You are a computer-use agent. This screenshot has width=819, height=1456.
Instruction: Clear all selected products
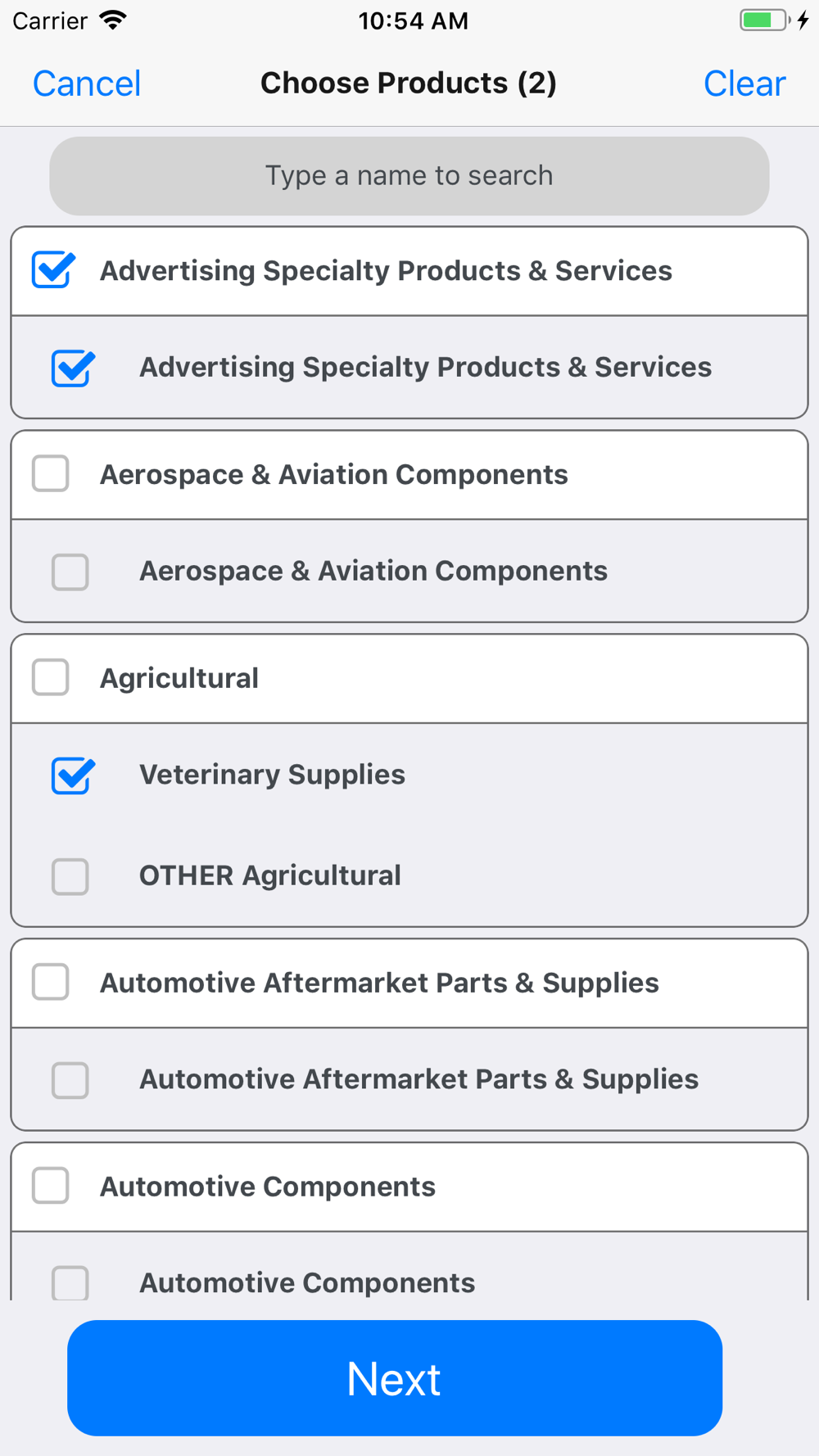744,84
